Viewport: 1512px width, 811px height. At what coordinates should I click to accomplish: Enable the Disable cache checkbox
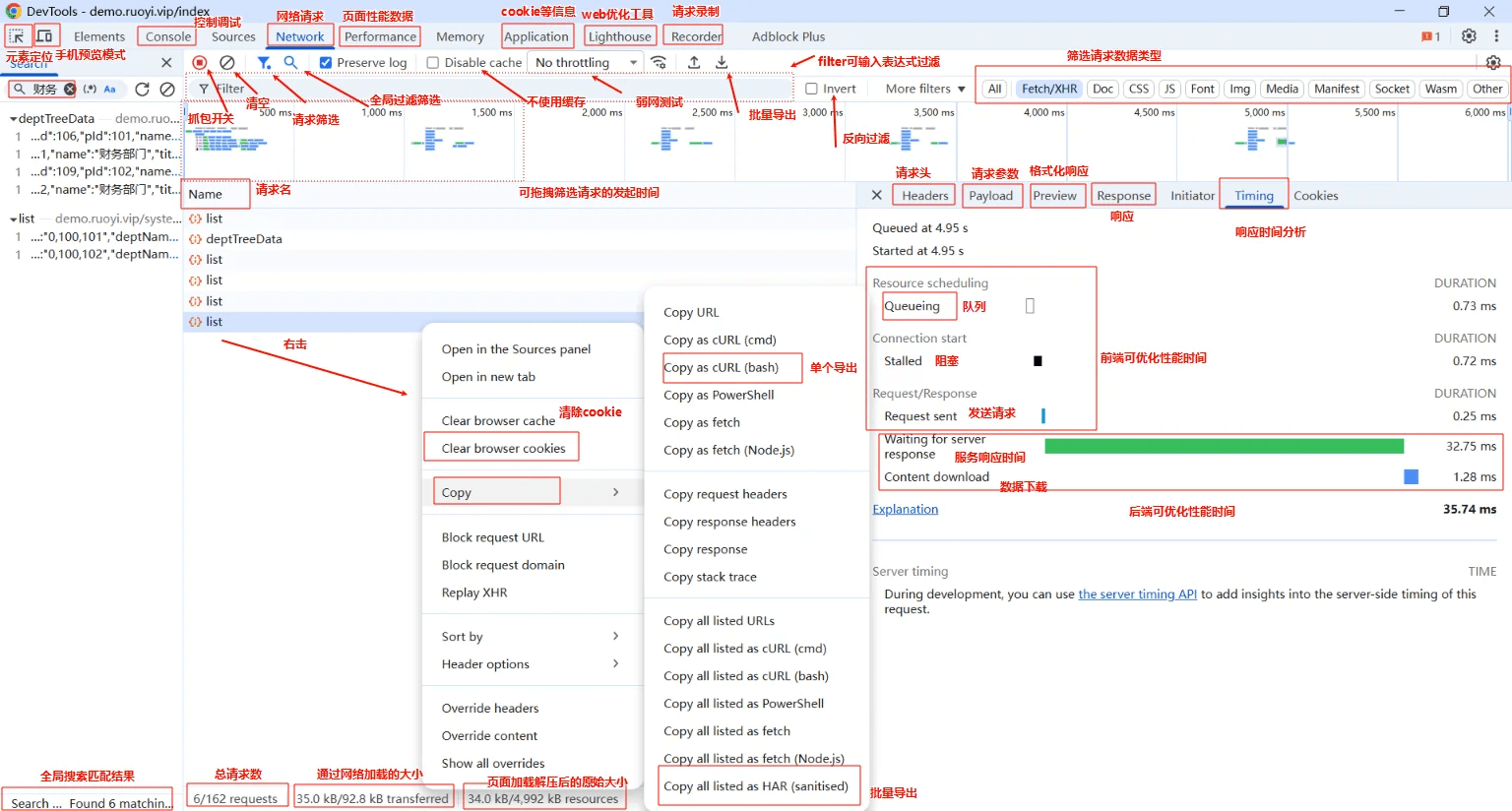coord(433,63)
